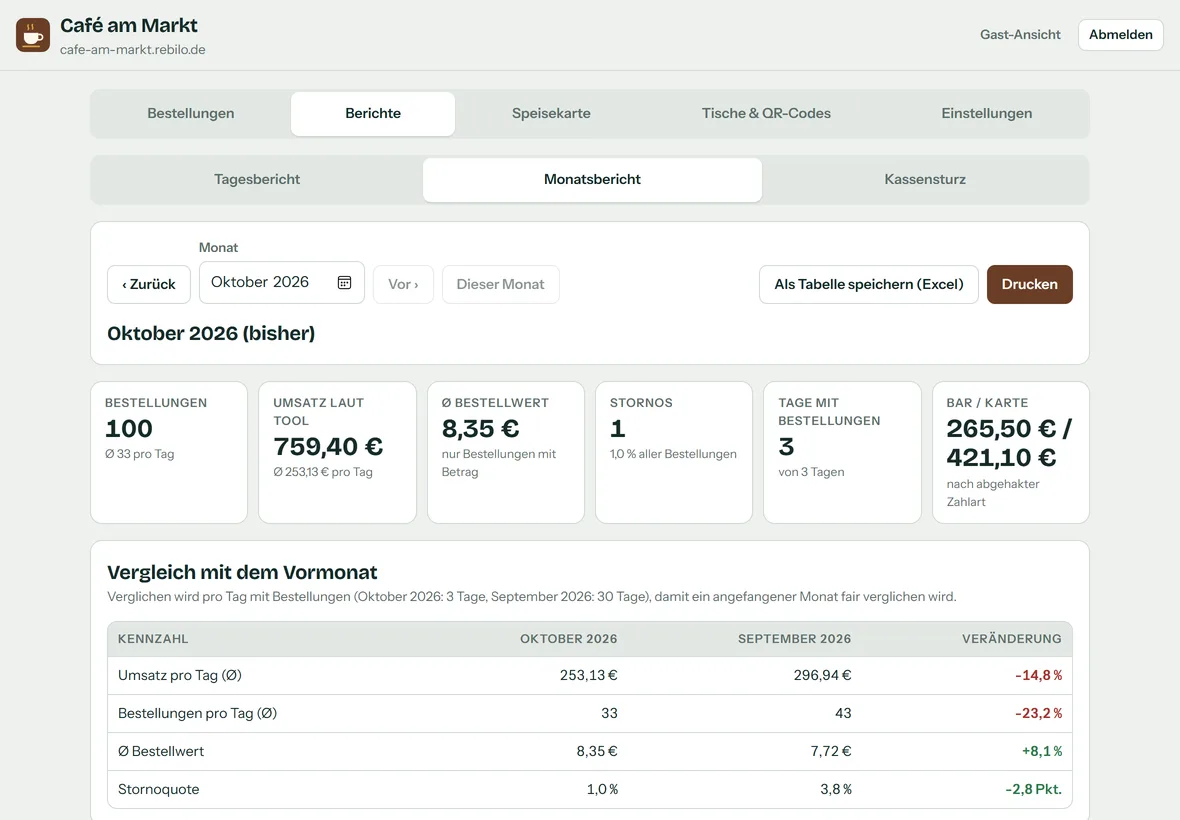Jump to Dieser Monat
The image size is (1180, 820).
coord(500,284)
